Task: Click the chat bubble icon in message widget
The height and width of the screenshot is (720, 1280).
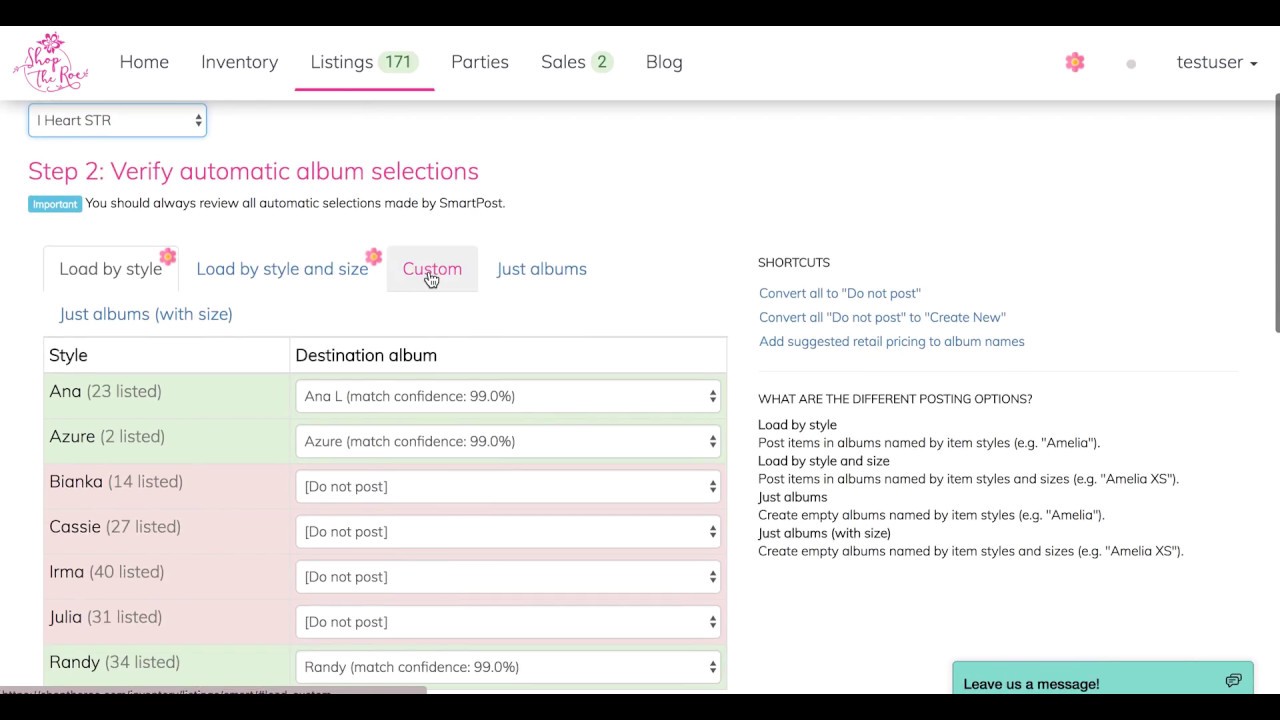Action: tap(1233, 681)
